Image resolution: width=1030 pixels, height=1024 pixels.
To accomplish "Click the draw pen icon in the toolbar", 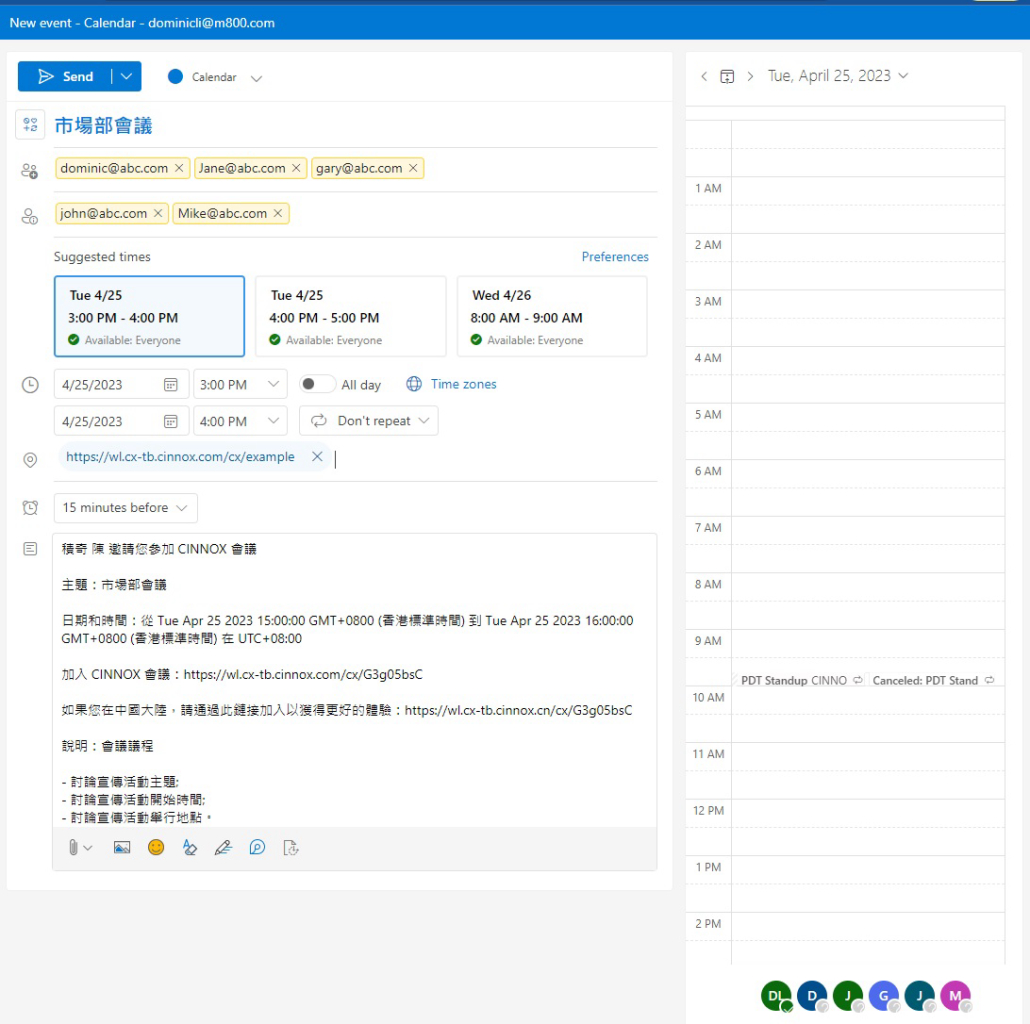I will click(223, 848).
